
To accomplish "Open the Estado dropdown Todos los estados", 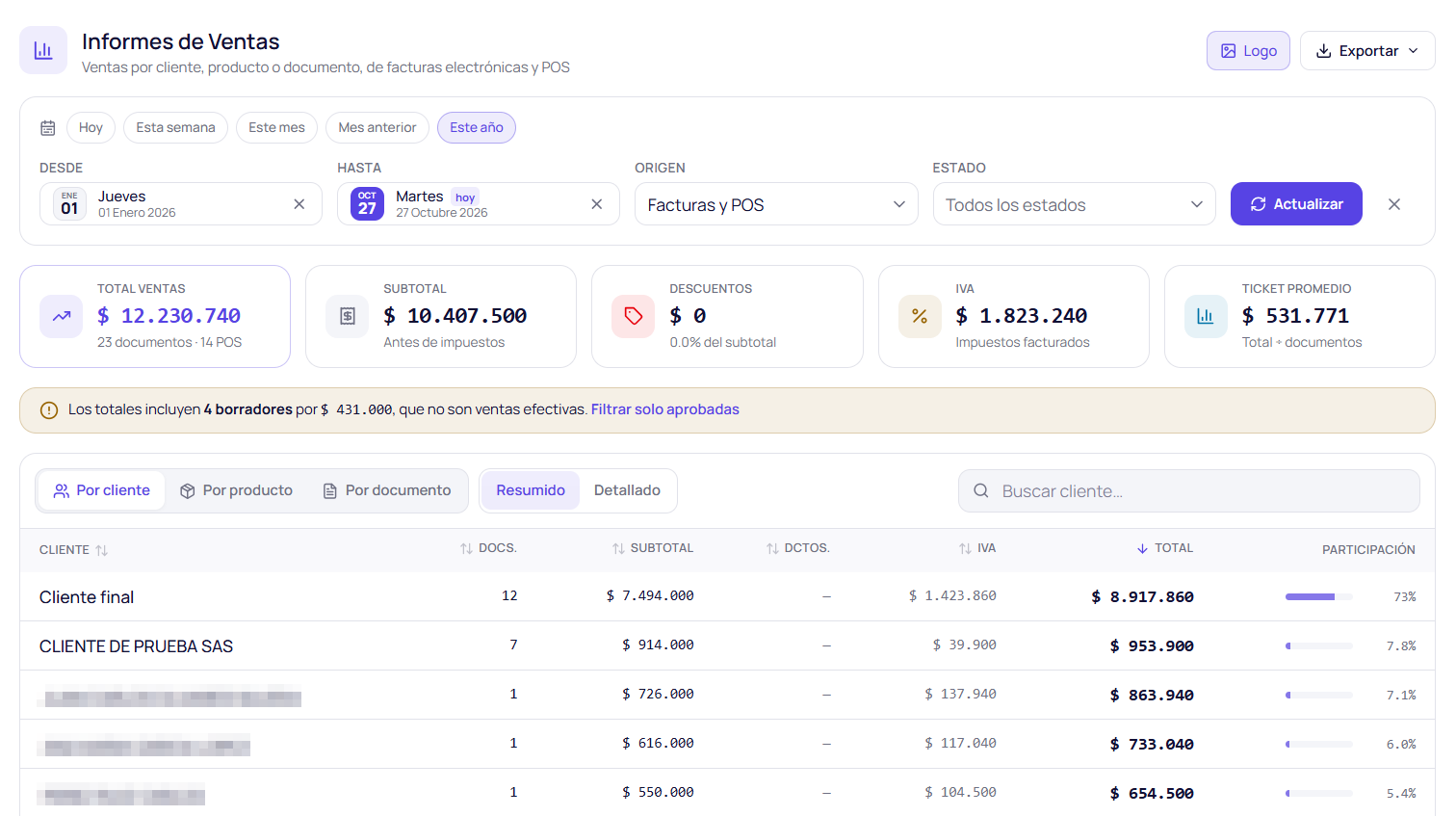I will coord(1075,204).
